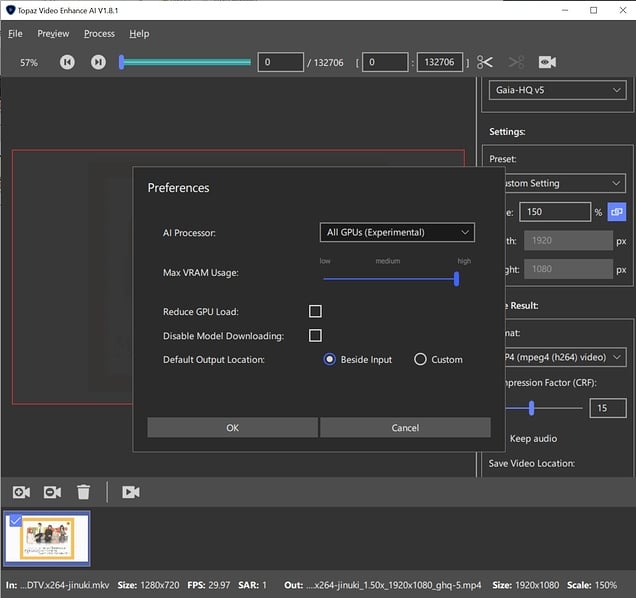Click the remove video icon with minus
Image resolution: width=636 pixels, height=598 pixels.
pyautogui.click(x=52, y=492)
